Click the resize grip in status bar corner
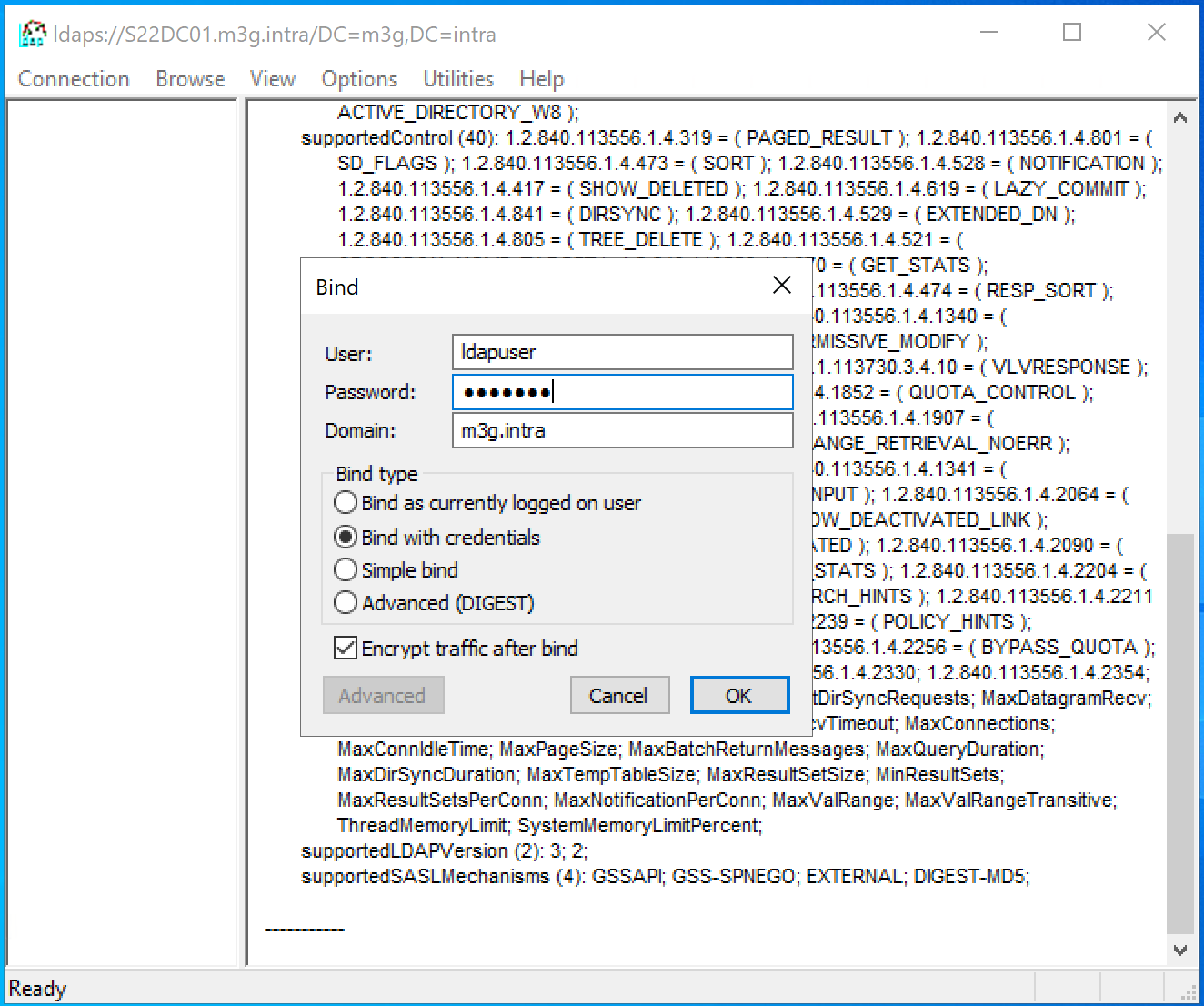The image size is (1204, 1006). tap(1189, 991)
